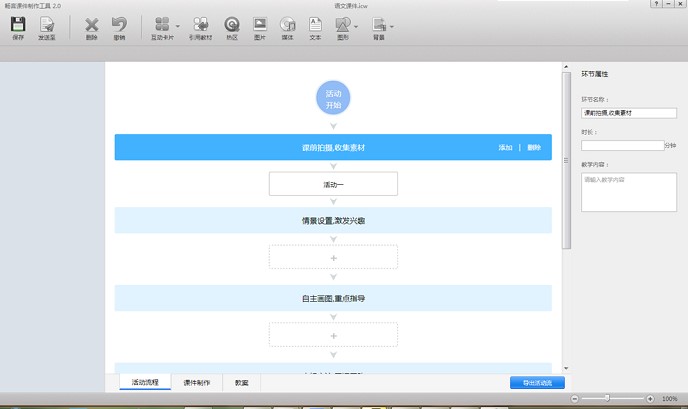This screenshot has height=409, width=688.
Task: Select the 热区 (Hotspot) tool icon
Action: click(x=232, y=25)
